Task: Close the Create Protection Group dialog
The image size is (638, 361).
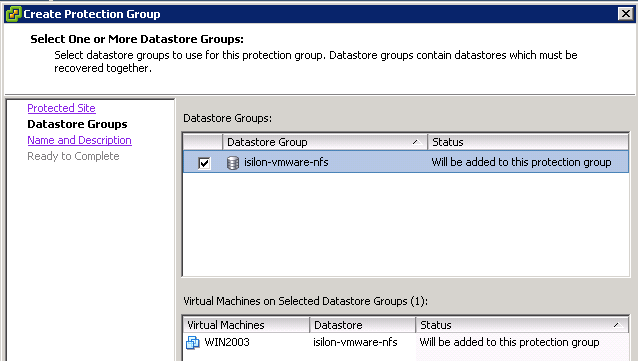Action: [x=625, y=14]
